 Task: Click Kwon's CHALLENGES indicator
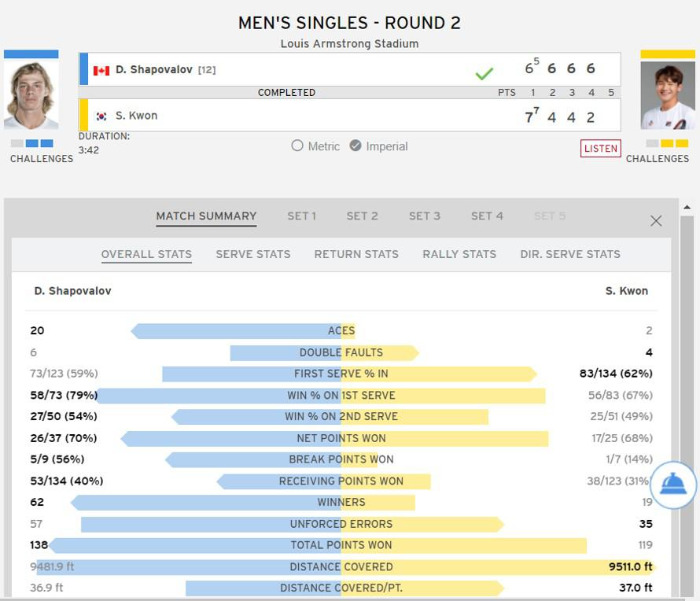[x=667, y=143]
